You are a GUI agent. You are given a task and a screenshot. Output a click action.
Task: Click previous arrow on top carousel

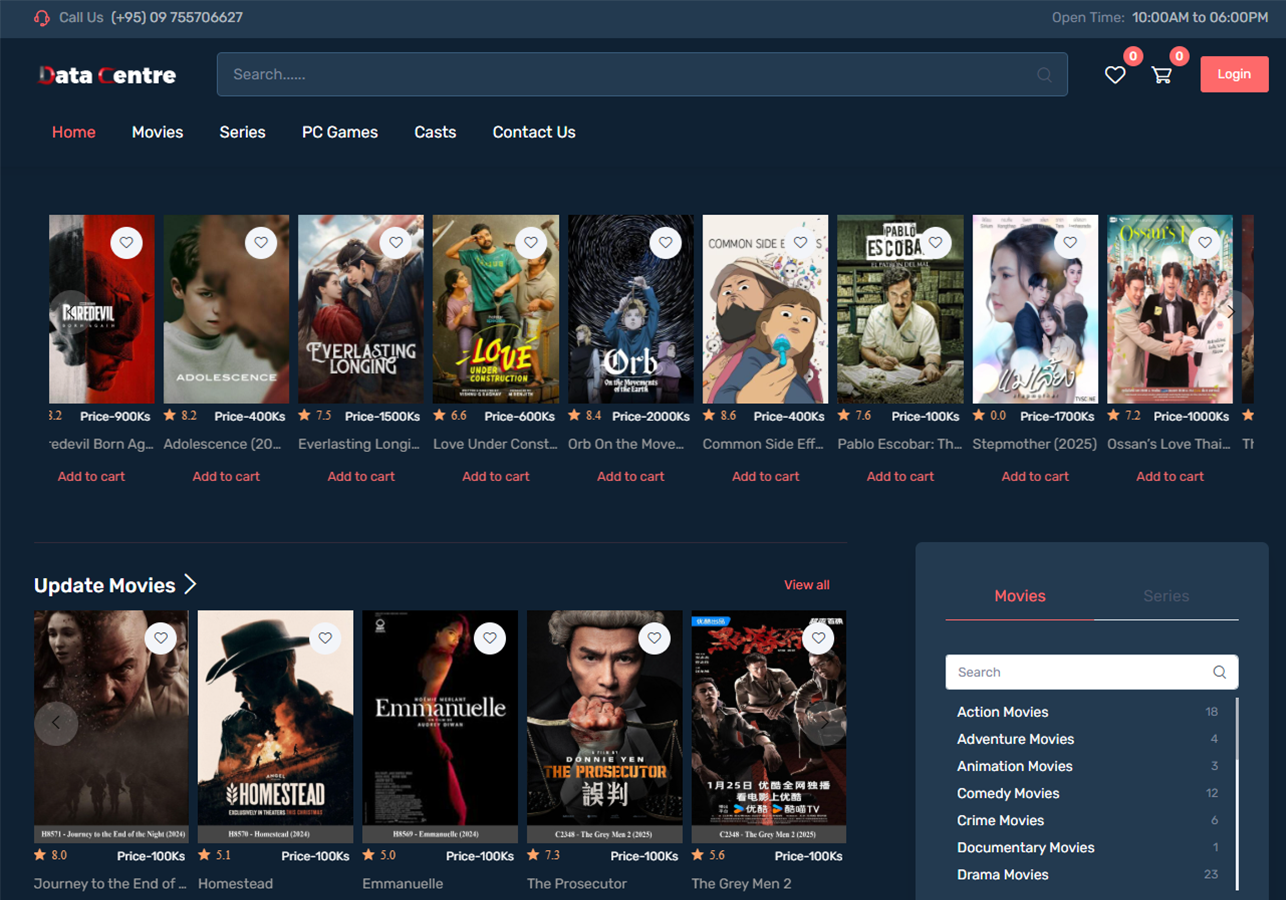(71, 312)
